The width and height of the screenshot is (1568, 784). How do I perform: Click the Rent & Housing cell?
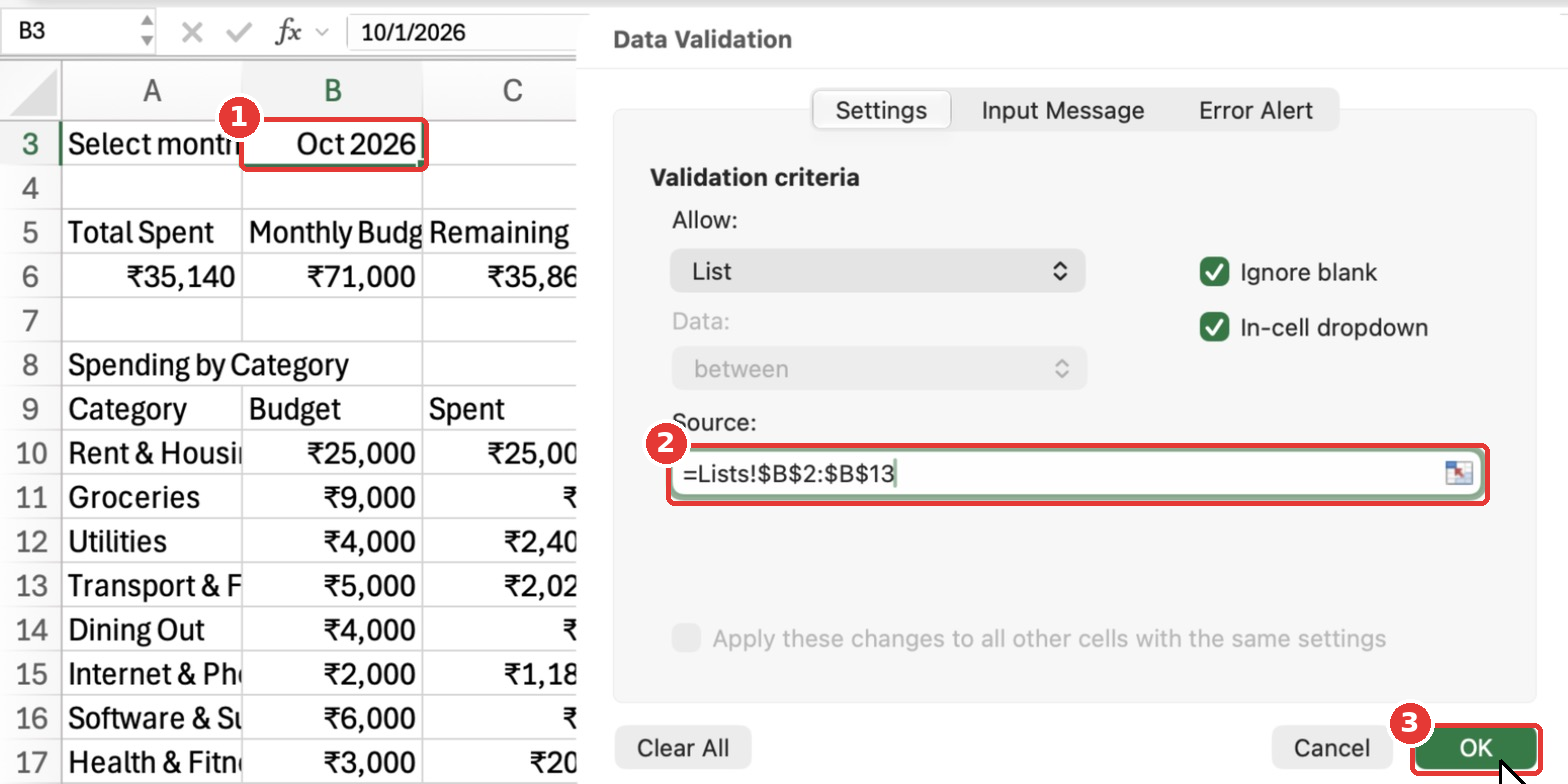152,453
